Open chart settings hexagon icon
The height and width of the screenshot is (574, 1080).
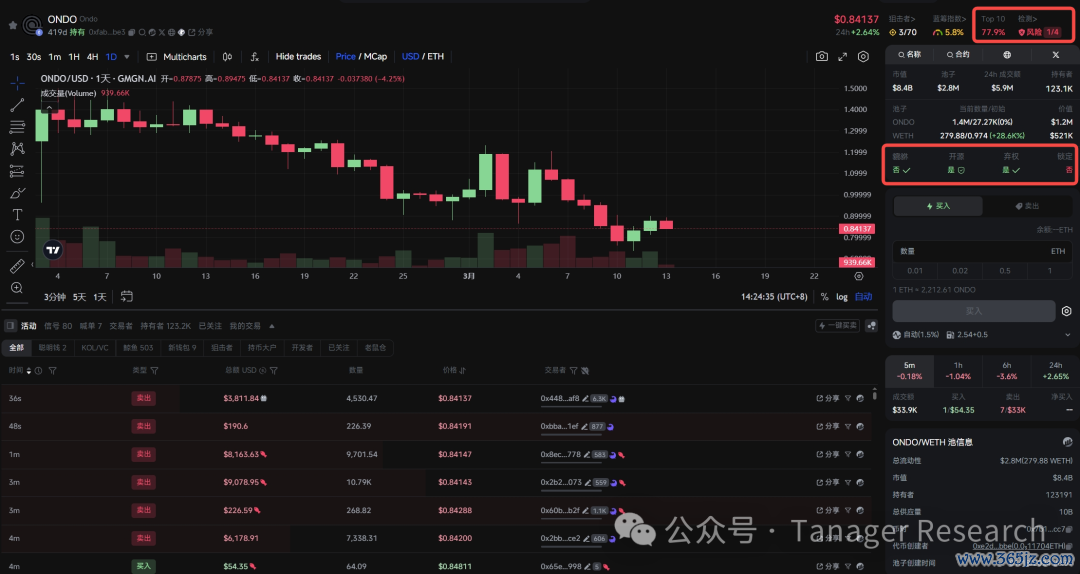point(863,57)
